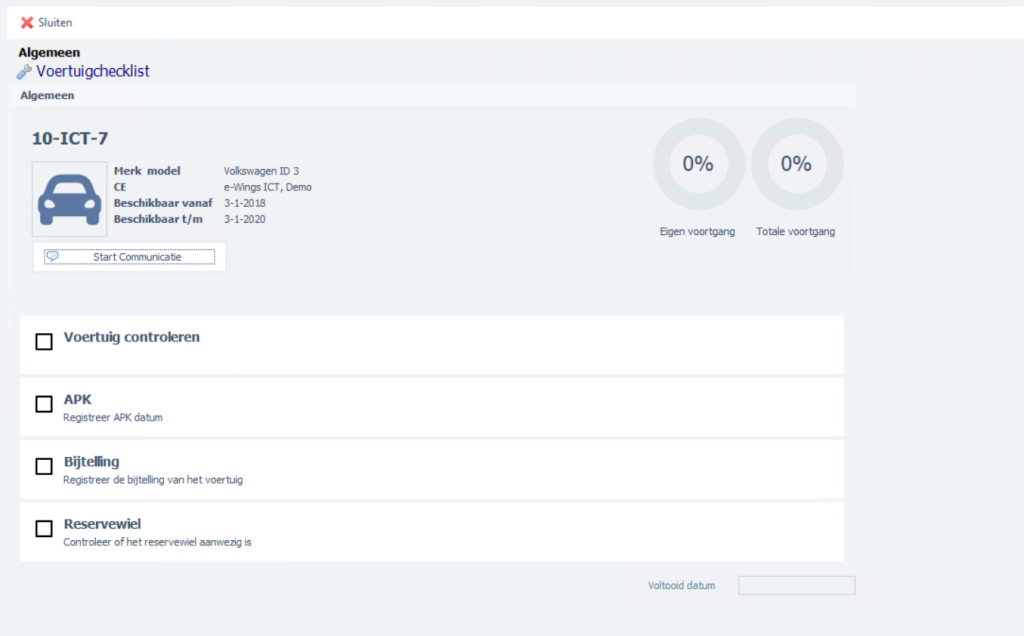Click the Totale voortgang progress circle
Viewport: 1024px width, 636px height.
[796, 164]
